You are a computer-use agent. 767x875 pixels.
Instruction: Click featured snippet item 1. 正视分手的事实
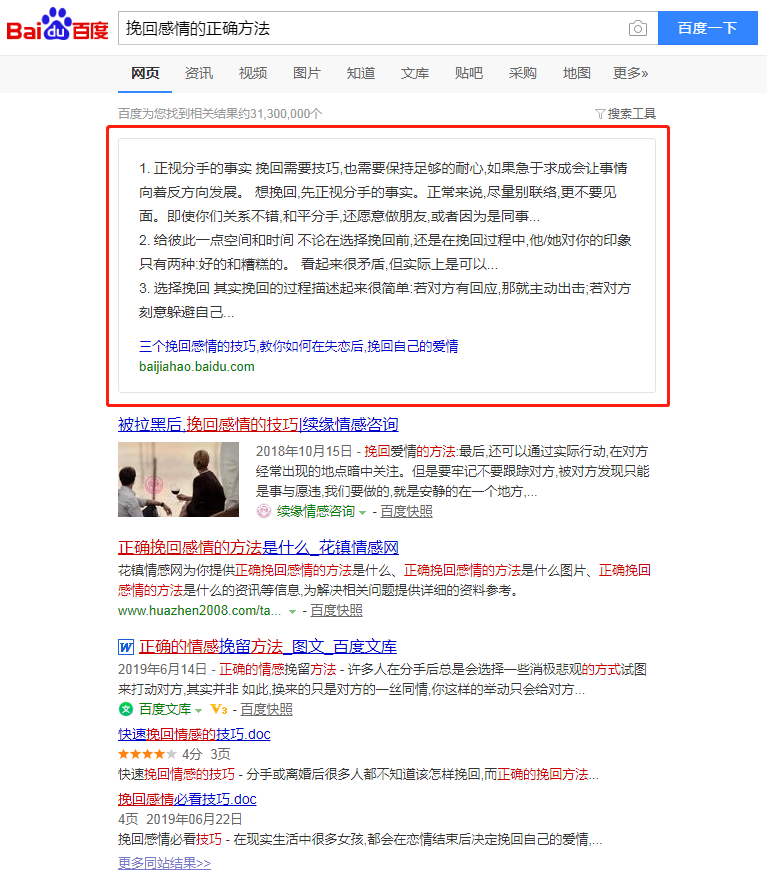(x=195, y=168)
